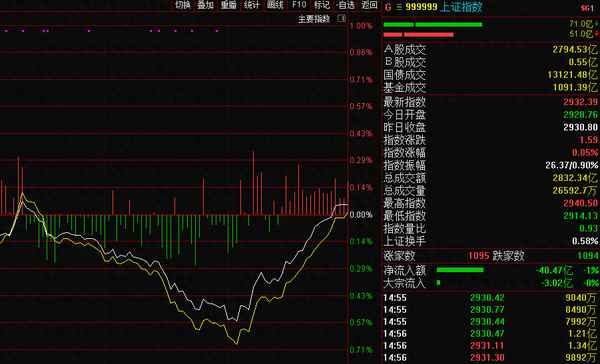Click the green buy volume bar

[x=433, y=24]
